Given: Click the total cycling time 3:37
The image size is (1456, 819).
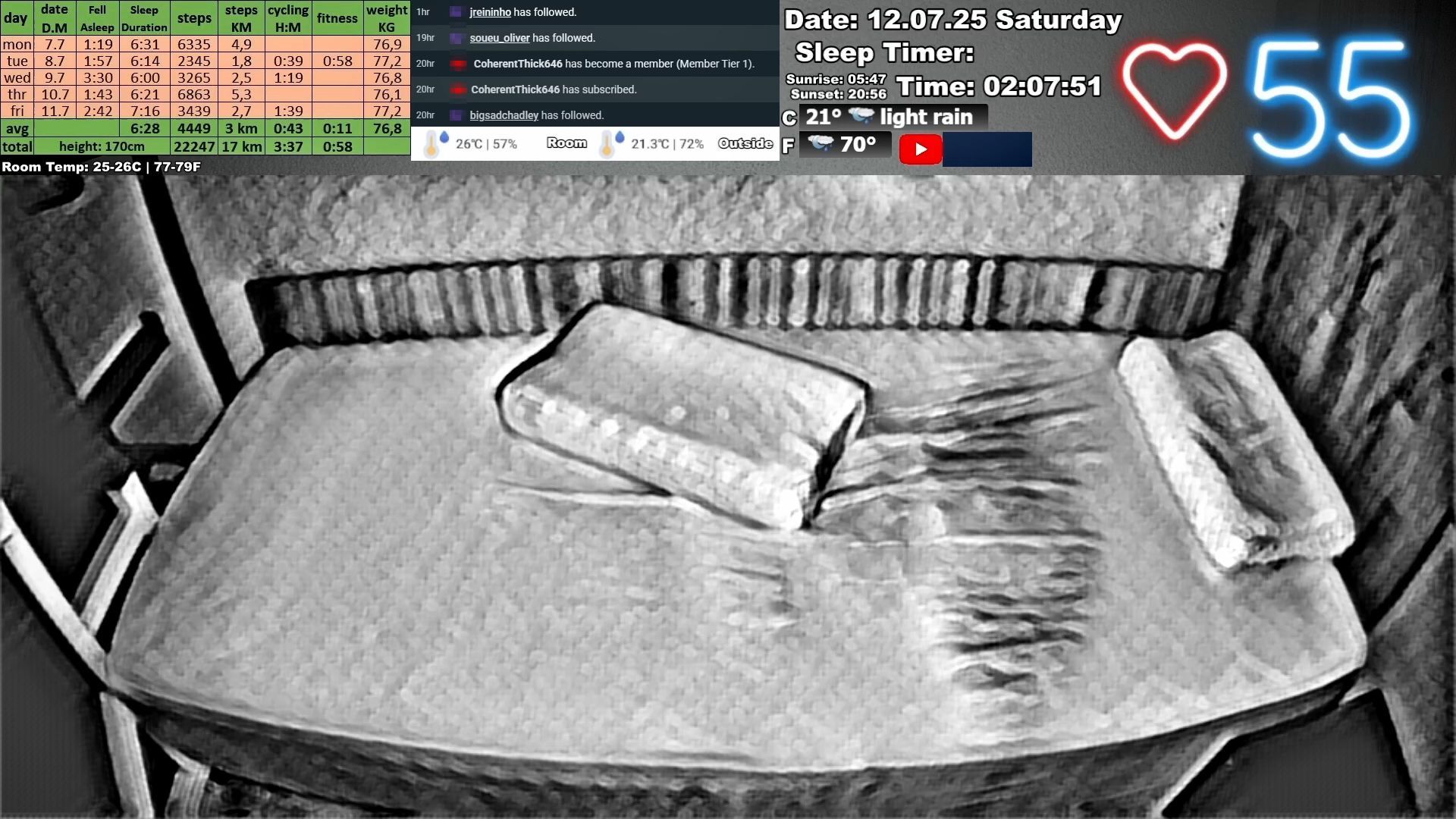Looking at the screenshot, I should 288,146.
